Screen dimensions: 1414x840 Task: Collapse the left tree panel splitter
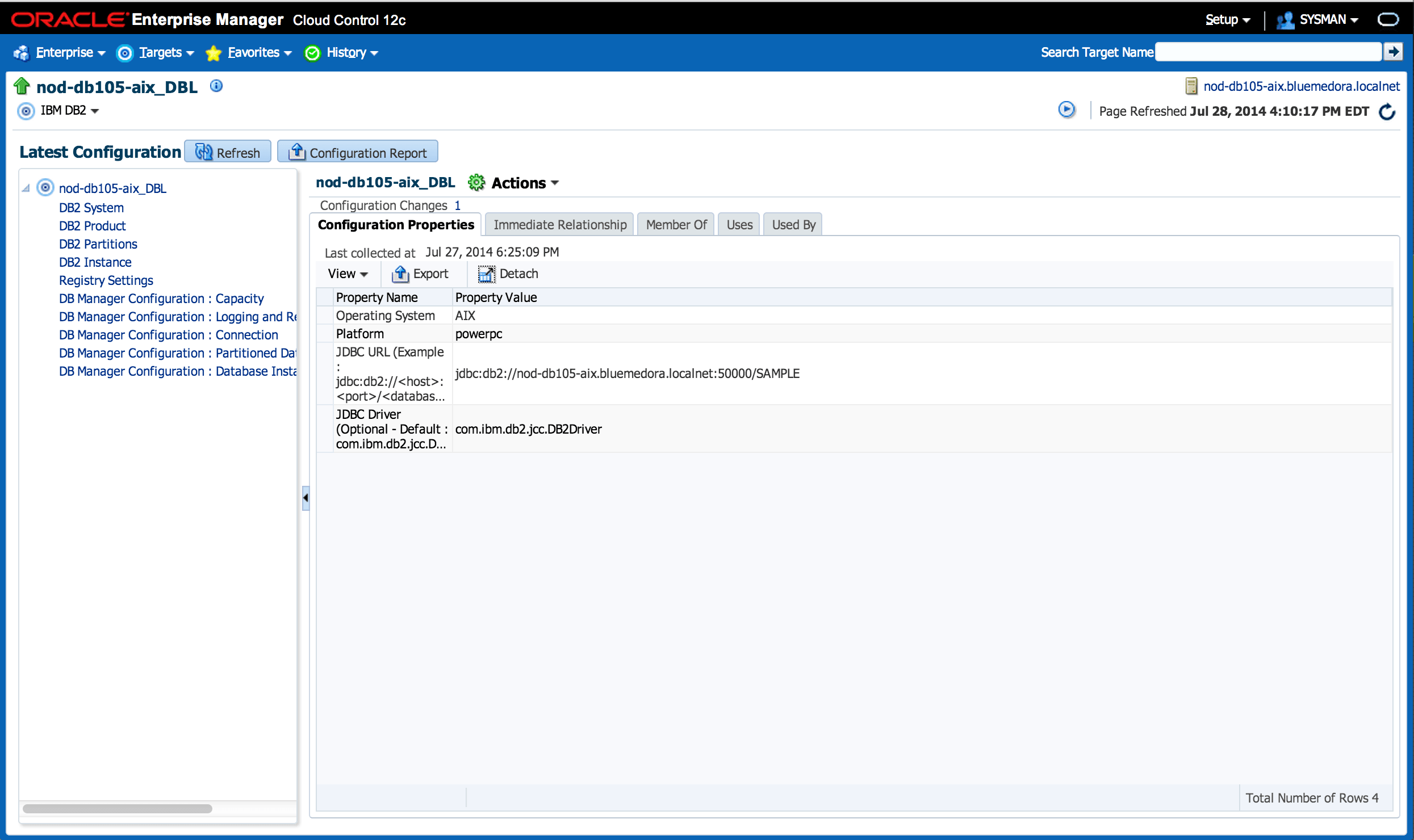(306, 498)
